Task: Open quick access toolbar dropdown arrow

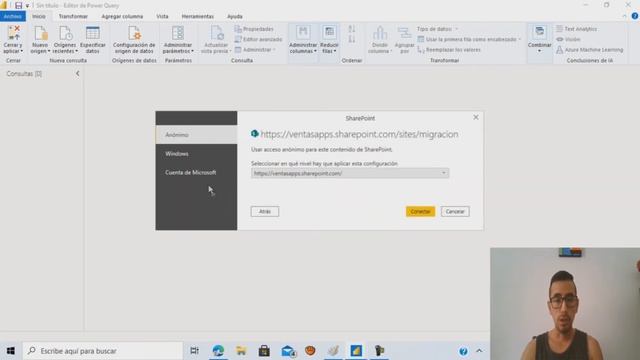Action: [27, 6]
